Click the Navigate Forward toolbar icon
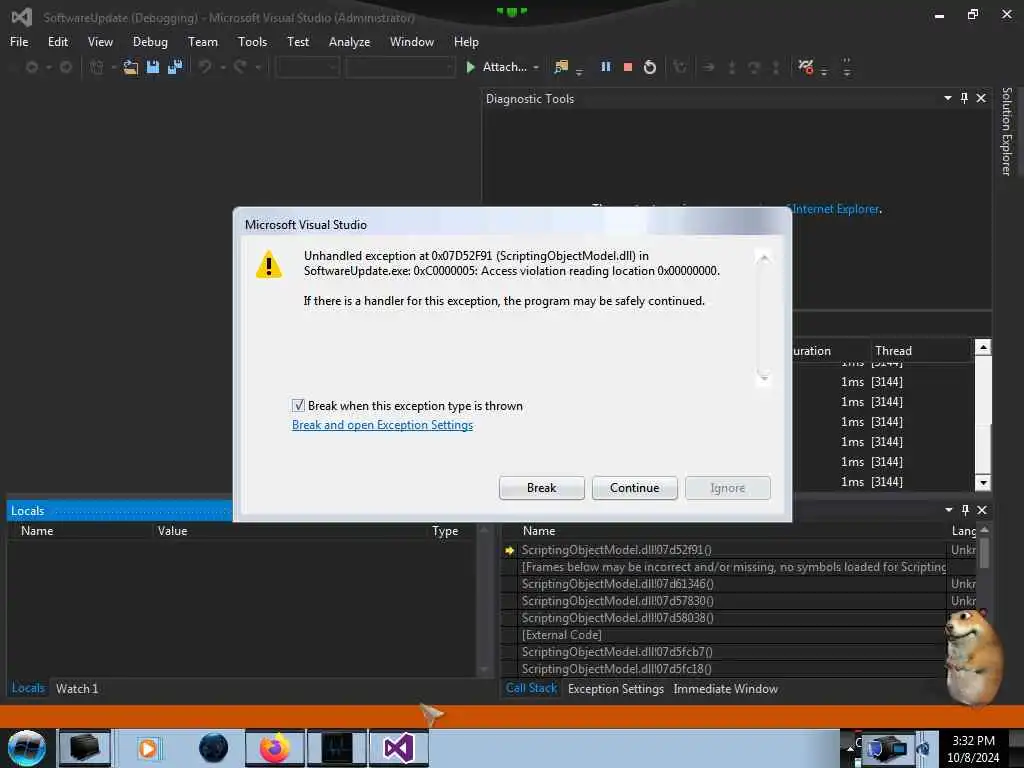This screenshot has width=1024, height=768. click(66, 67)
